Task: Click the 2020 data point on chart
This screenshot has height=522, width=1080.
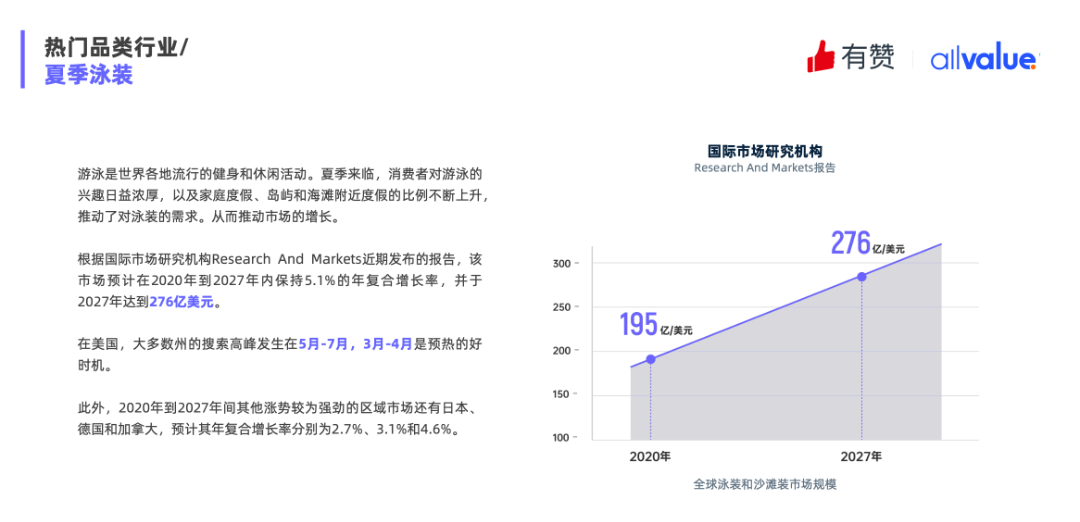Action: tap(650, 359)
